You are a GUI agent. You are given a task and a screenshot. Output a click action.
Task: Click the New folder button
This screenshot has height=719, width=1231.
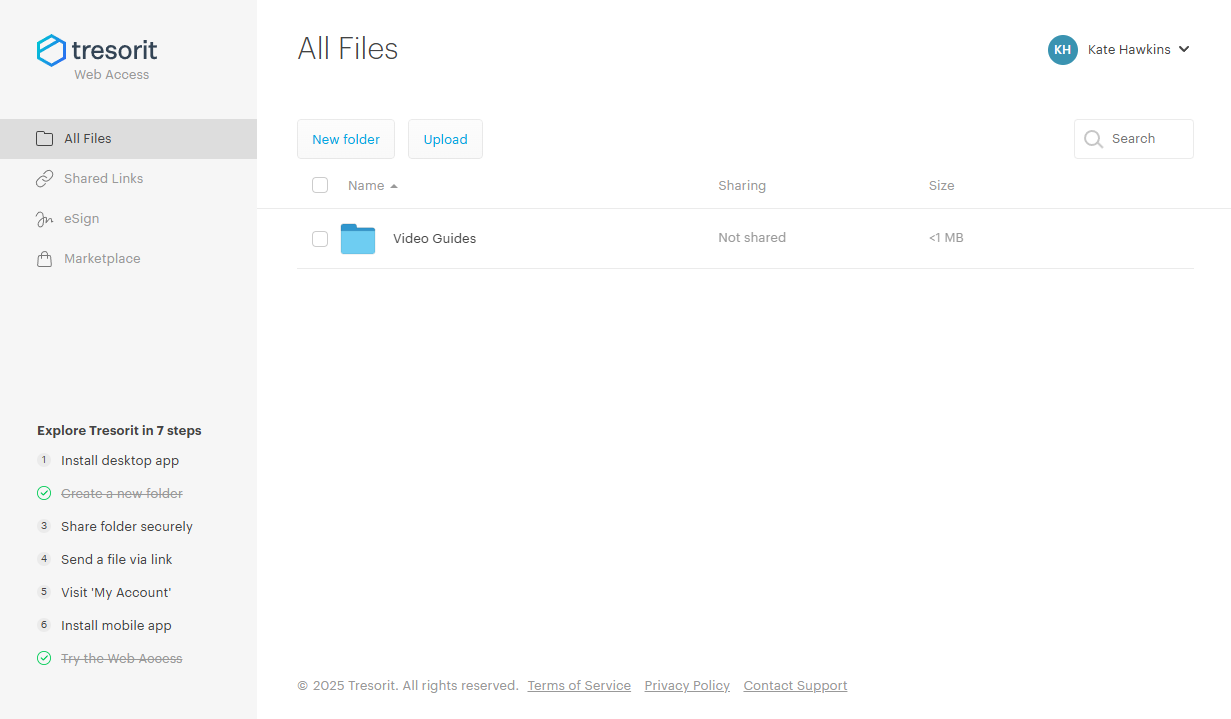point(345,139)
